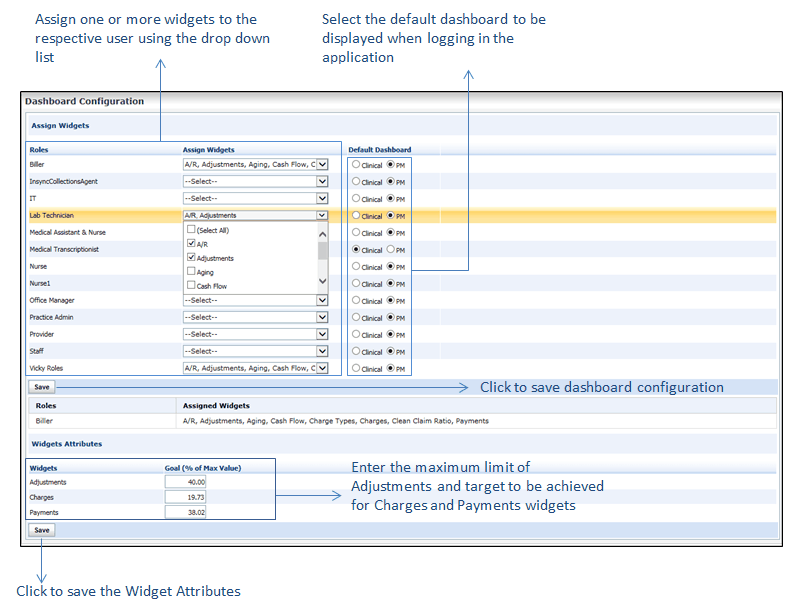Click the widget list scroll down arrow

pyautogui.click(x=323, y=281)
